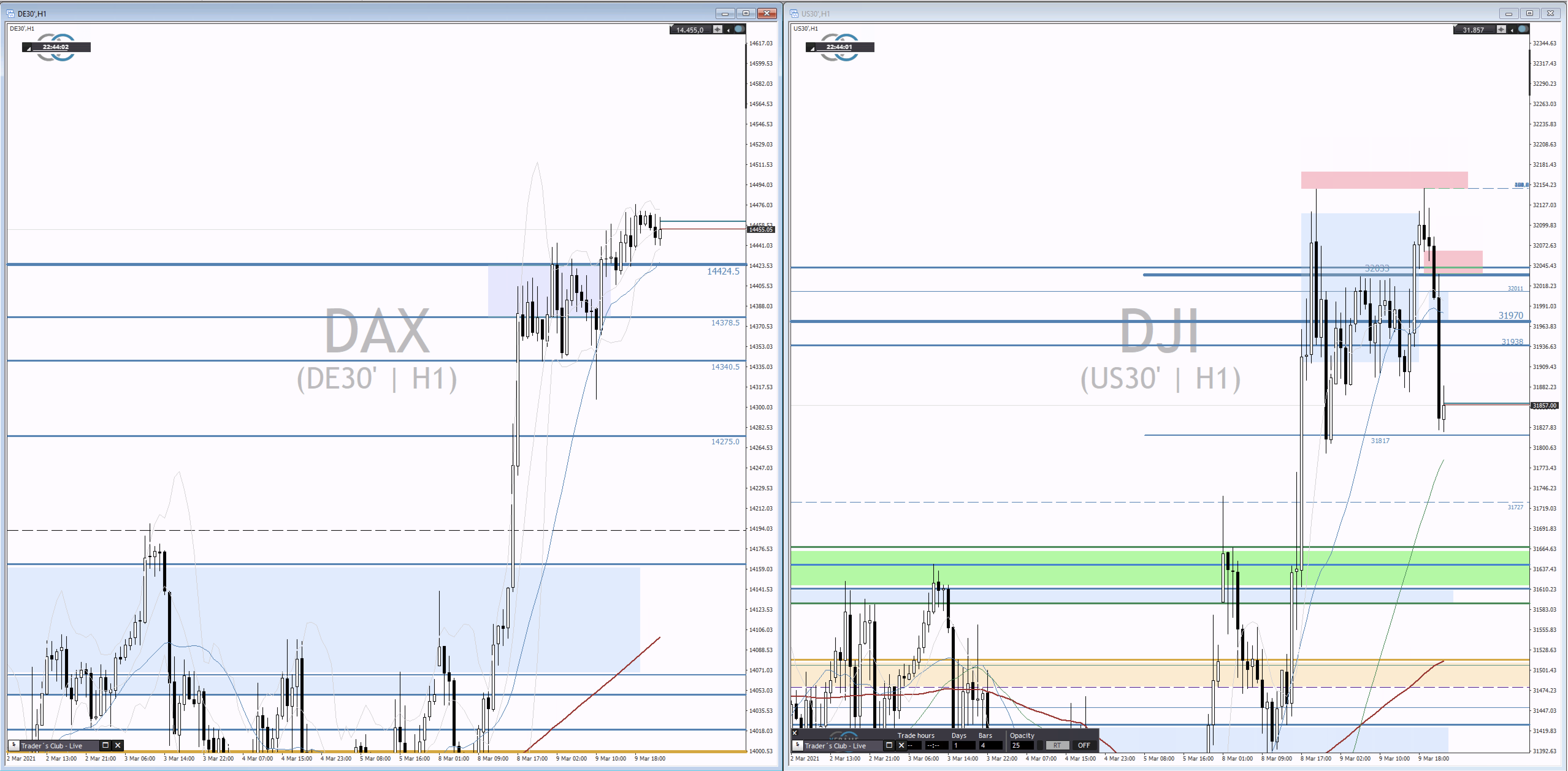
Task: Click the 14455.05 current price tag on DAX axis
Action: click(x=761, y=230)
